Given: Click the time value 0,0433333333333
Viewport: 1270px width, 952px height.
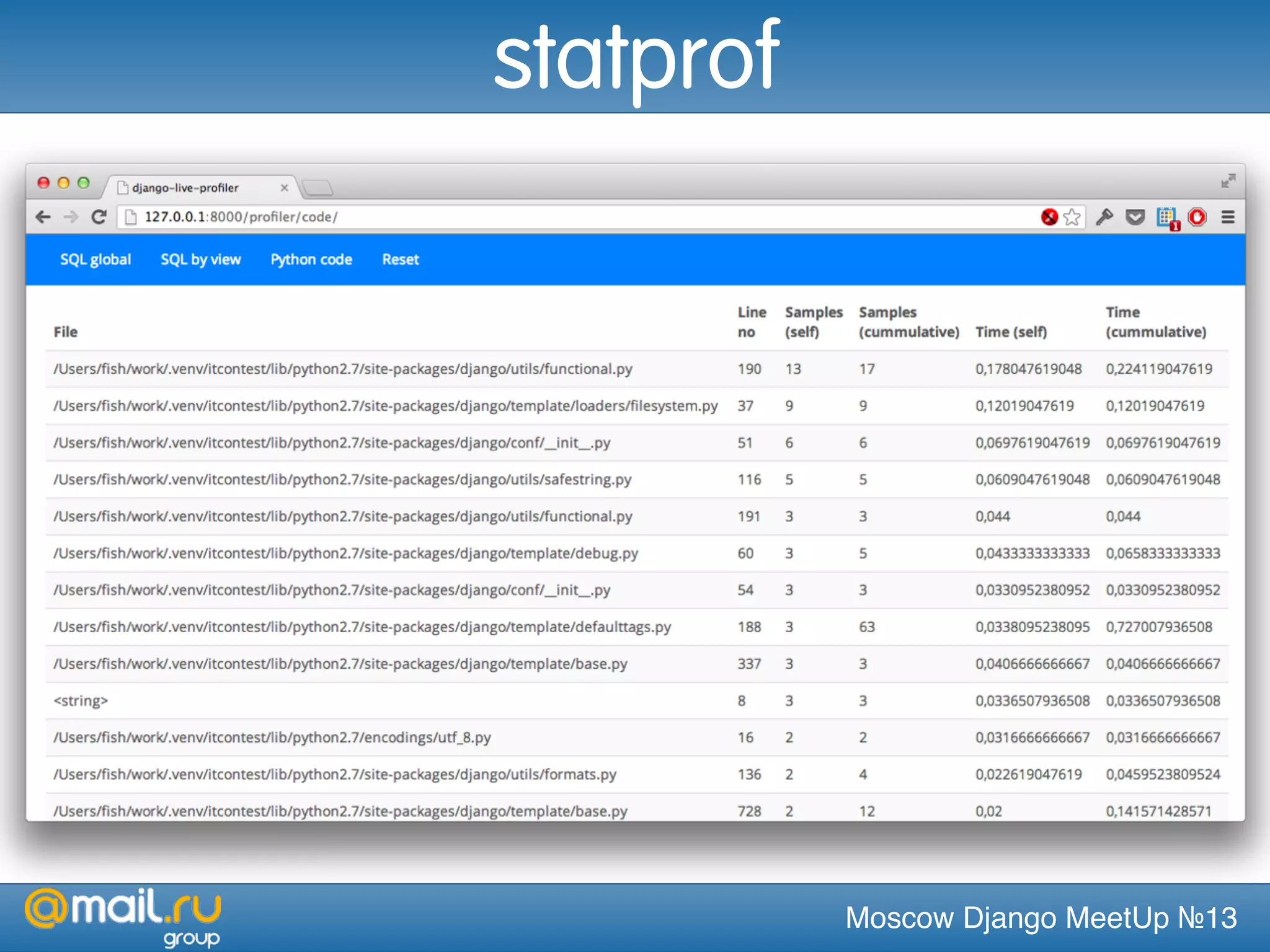Looking at the screenshot, I should coord(1032,553).
